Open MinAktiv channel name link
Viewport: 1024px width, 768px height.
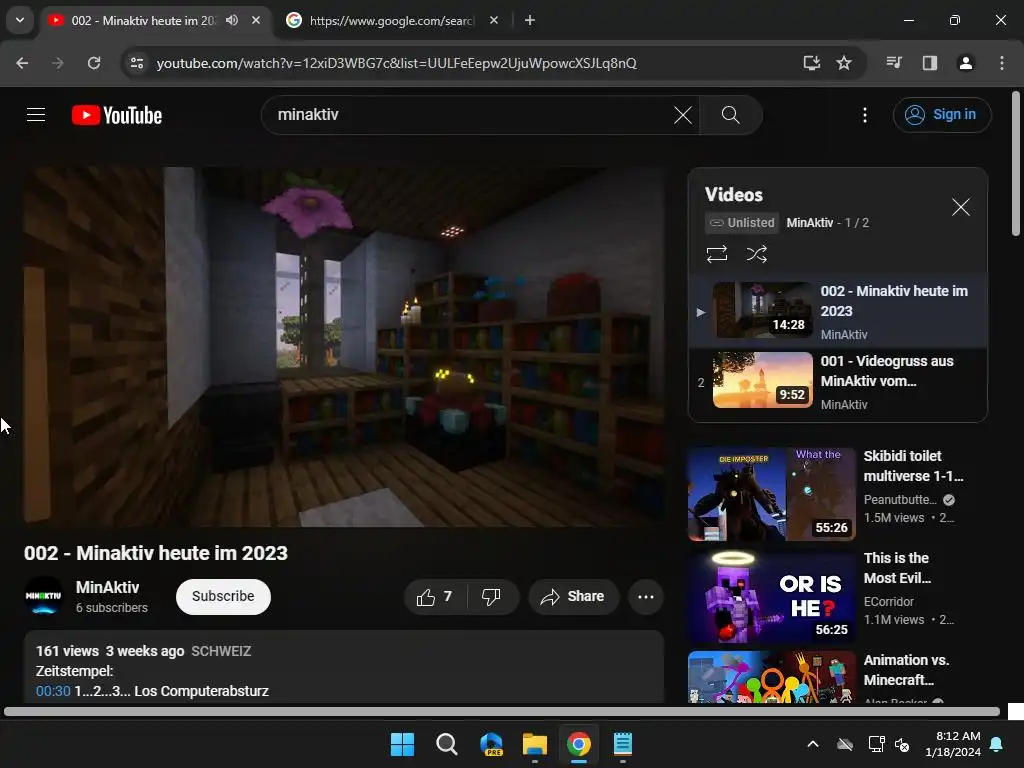pyautogui.click(x=107, y=588)
